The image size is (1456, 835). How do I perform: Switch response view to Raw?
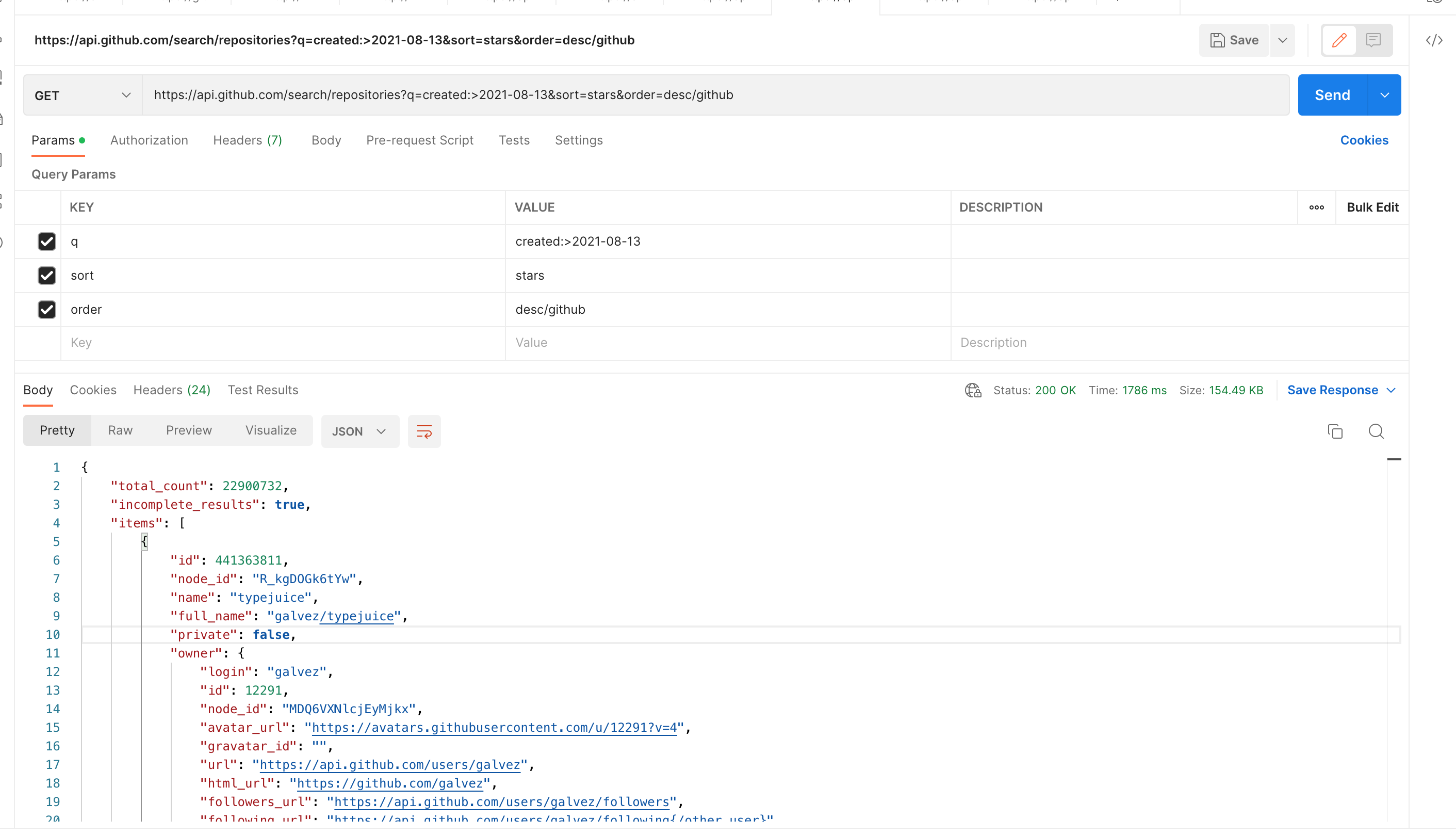(120, 431)
